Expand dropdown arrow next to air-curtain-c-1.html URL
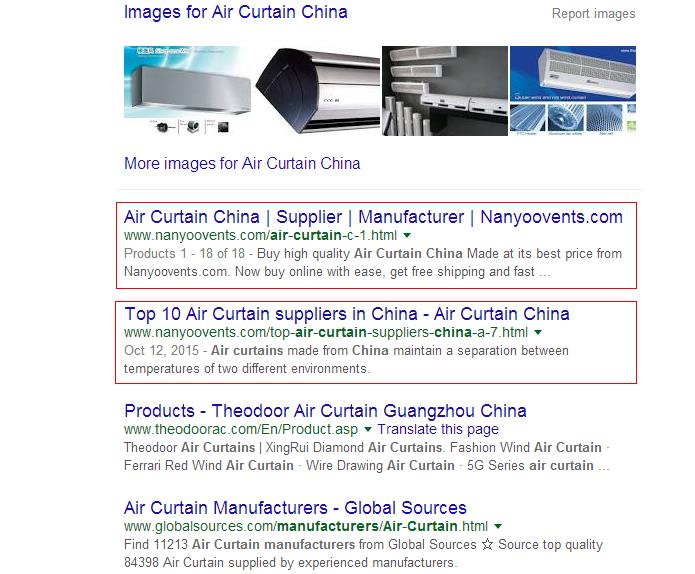 407,235
